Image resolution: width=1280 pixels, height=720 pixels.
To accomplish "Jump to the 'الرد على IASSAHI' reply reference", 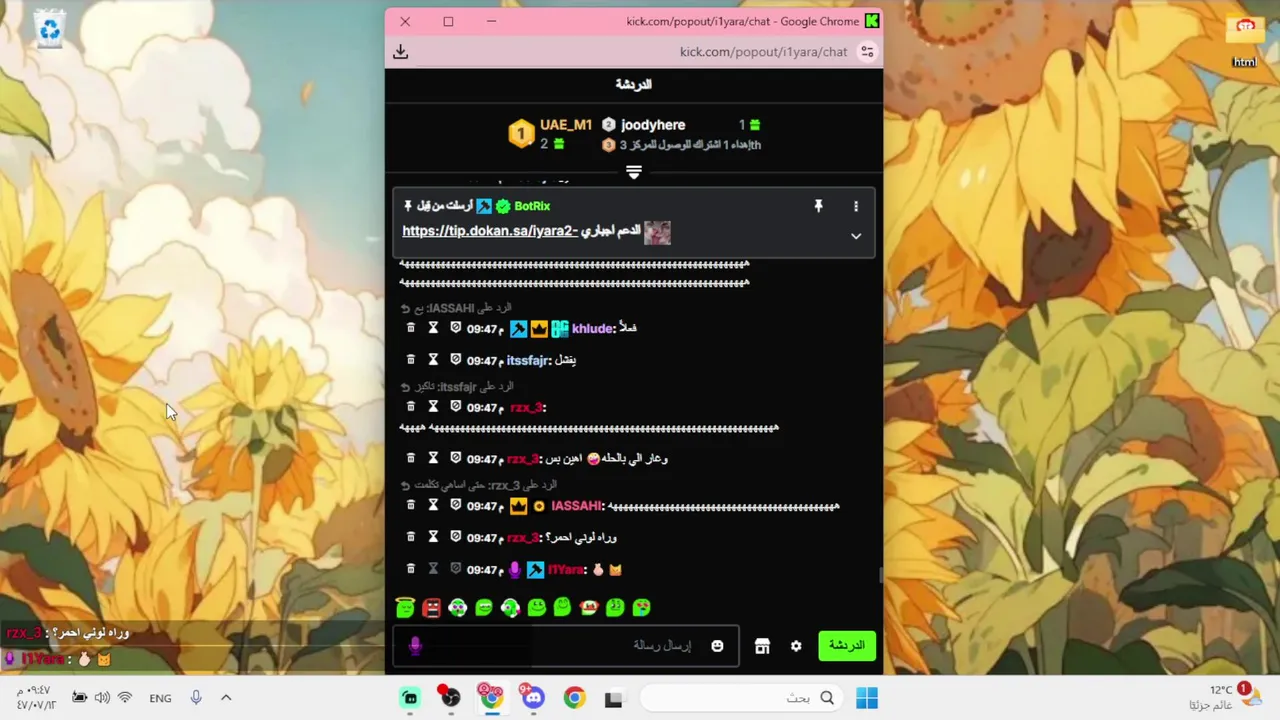I will (x=456, y=308).
